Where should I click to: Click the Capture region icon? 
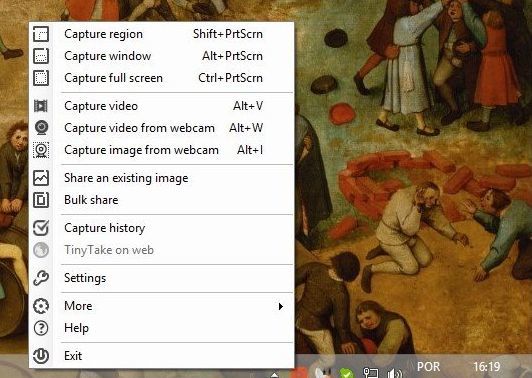[x=41, y=34]
